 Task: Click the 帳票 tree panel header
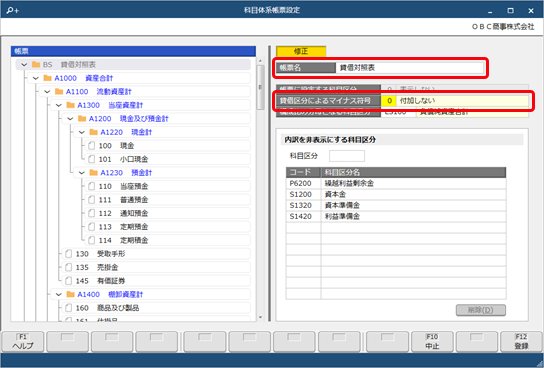point(133,51)
